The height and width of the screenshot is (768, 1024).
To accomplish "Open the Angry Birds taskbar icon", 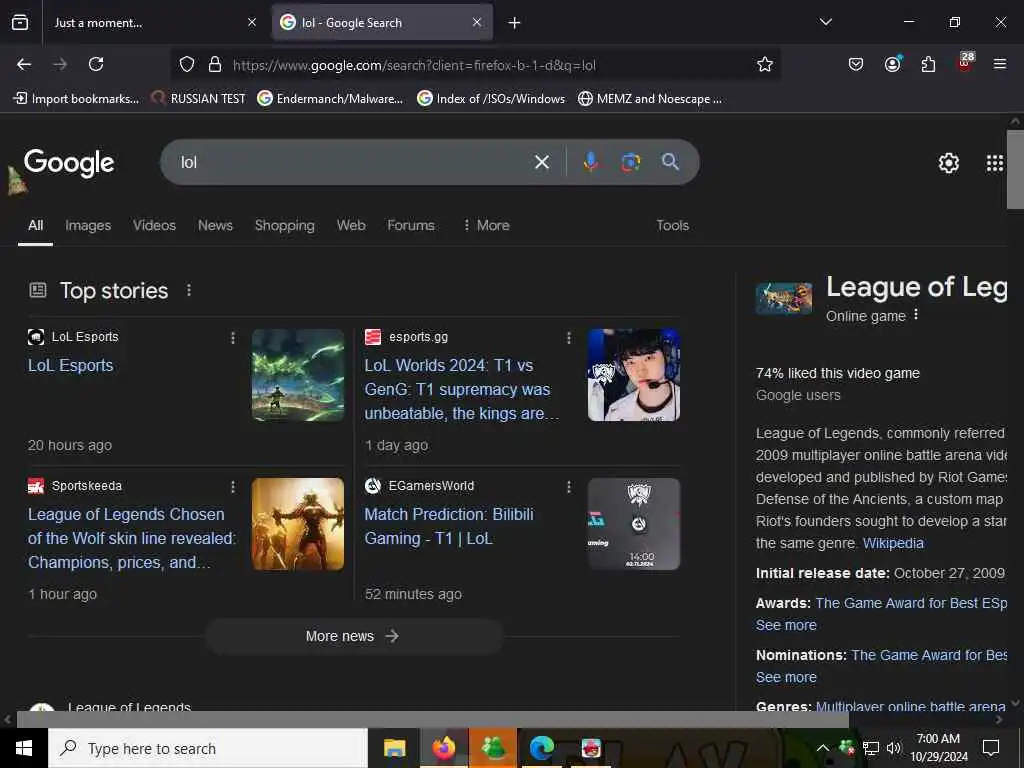I will coord(591,748).
